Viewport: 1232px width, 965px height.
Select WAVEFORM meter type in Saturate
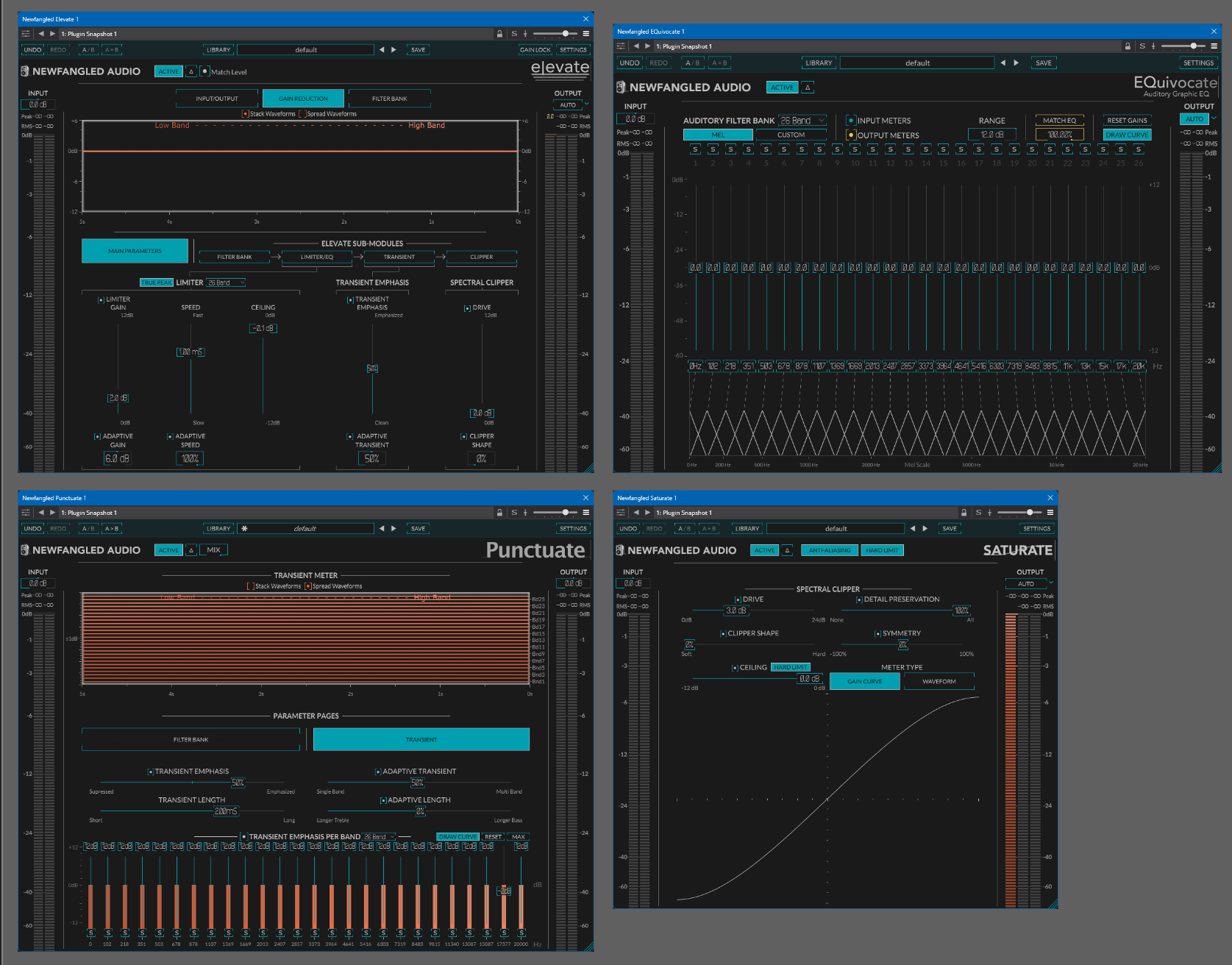point(939,681)
